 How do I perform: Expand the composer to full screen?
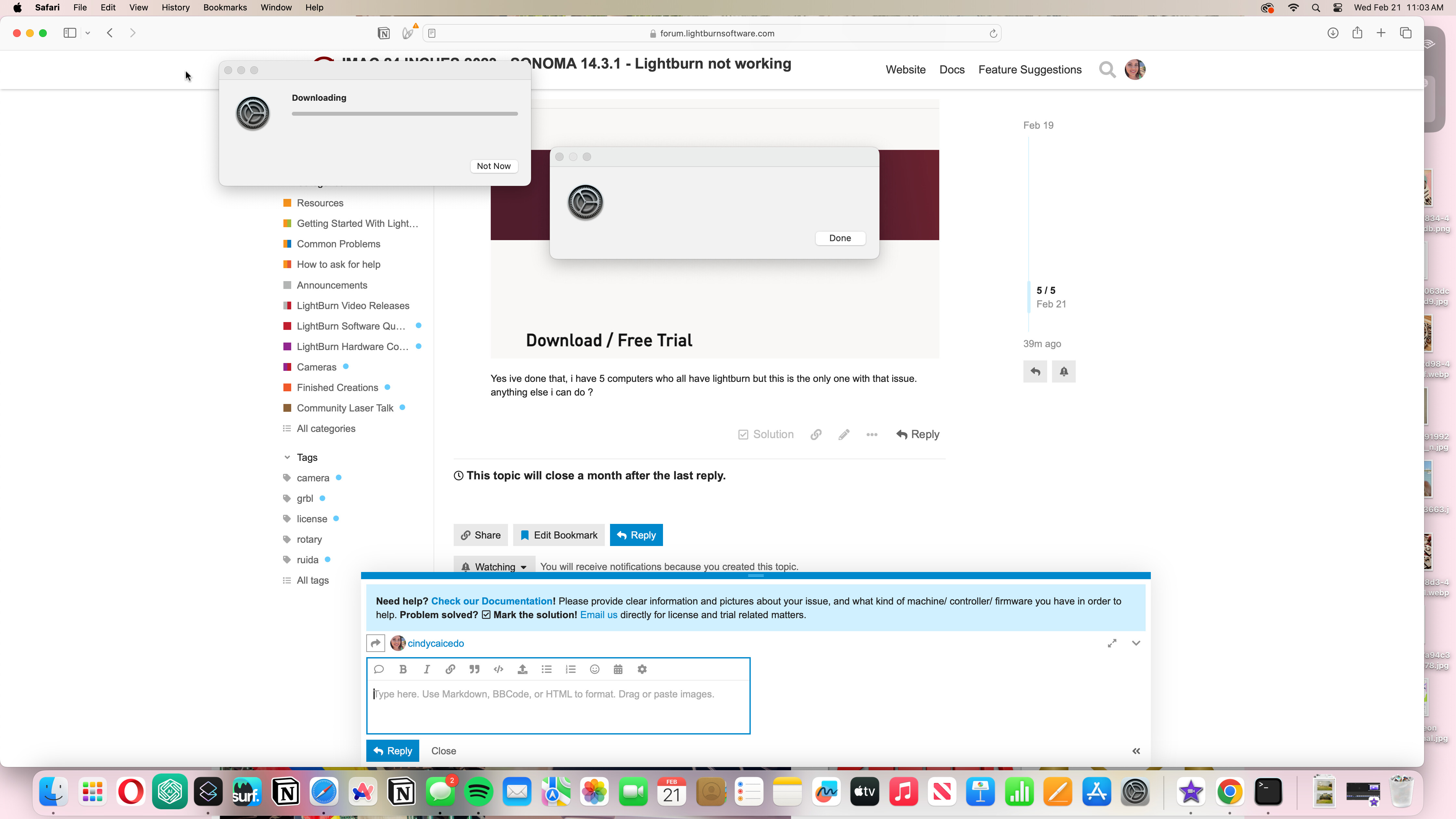pos(1112,643)
